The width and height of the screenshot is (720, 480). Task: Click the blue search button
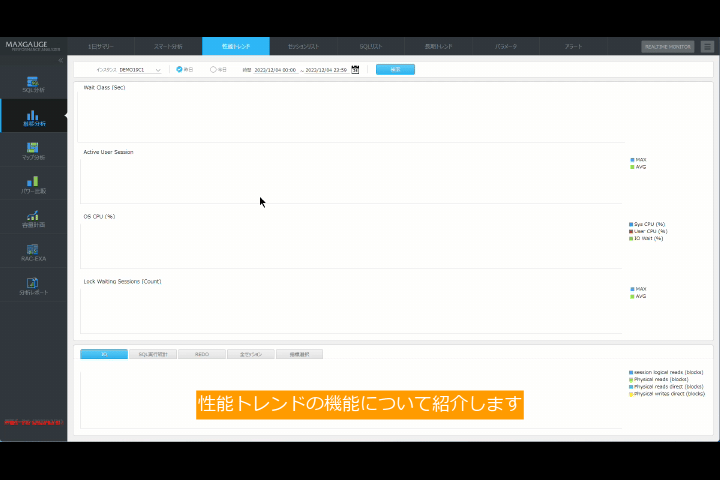point(395,69)
